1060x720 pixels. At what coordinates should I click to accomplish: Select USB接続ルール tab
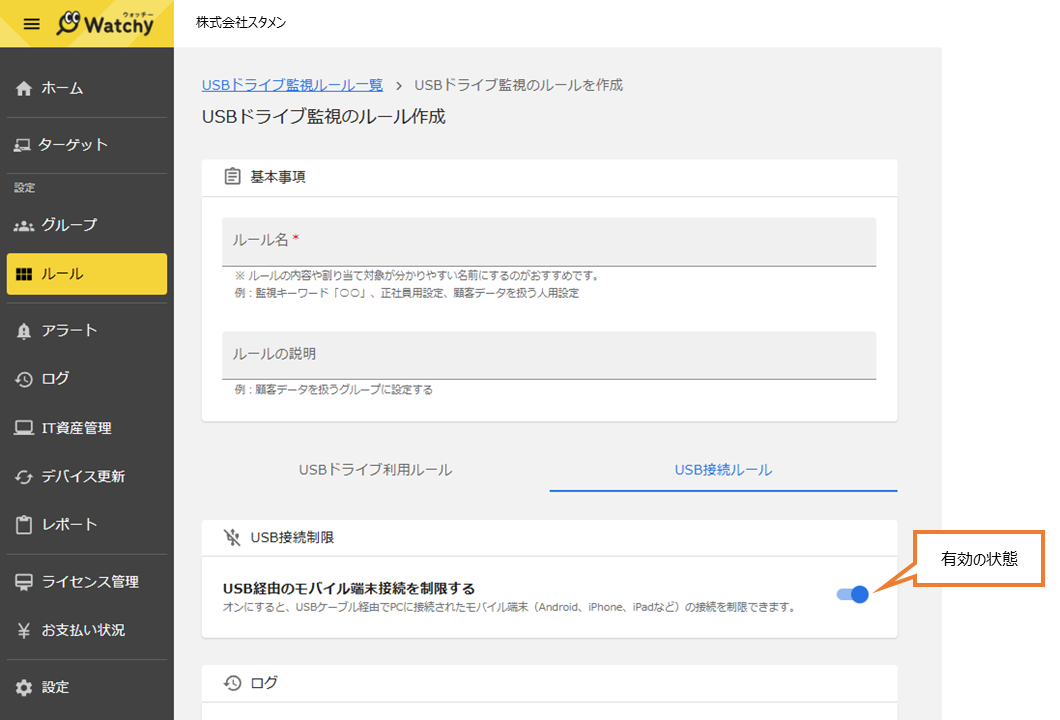point(723,470)
